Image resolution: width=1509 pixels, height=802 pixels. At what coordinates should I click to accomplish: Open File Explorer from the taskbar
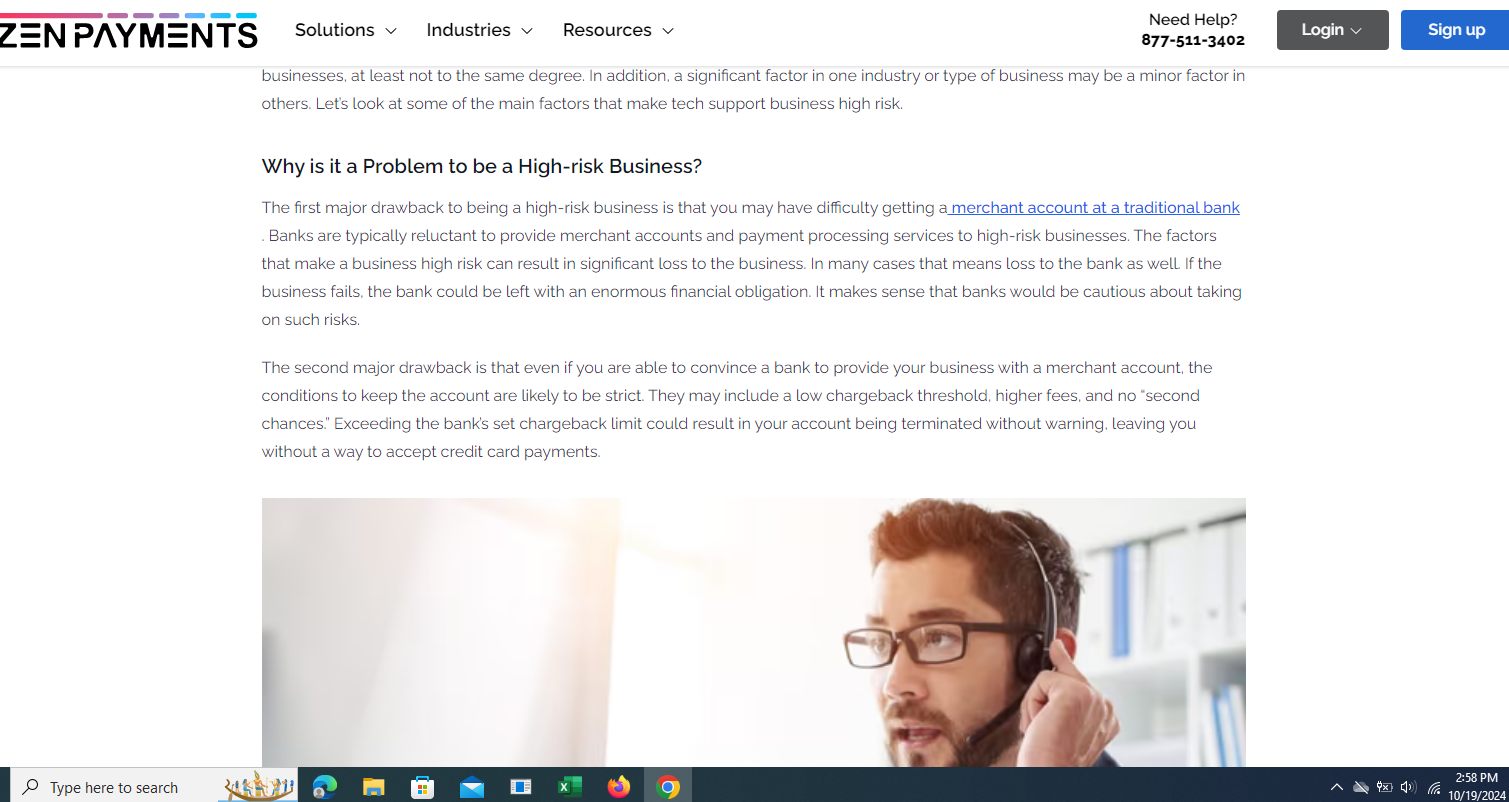[373, 787]
